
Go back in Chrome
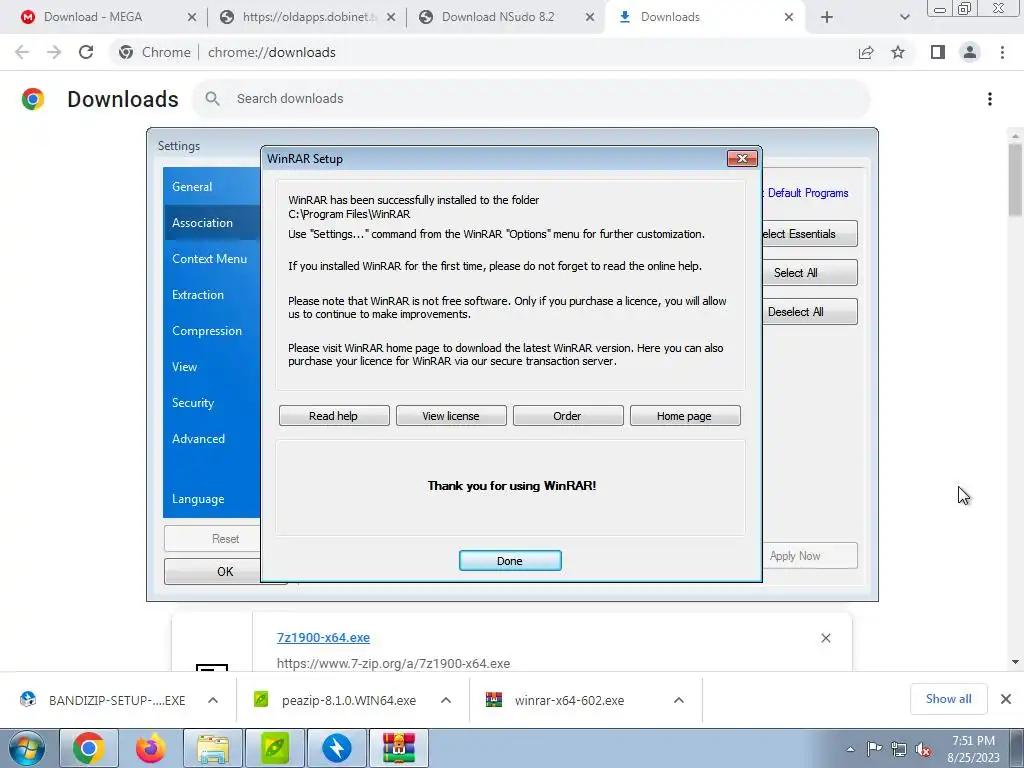point(22,52)
